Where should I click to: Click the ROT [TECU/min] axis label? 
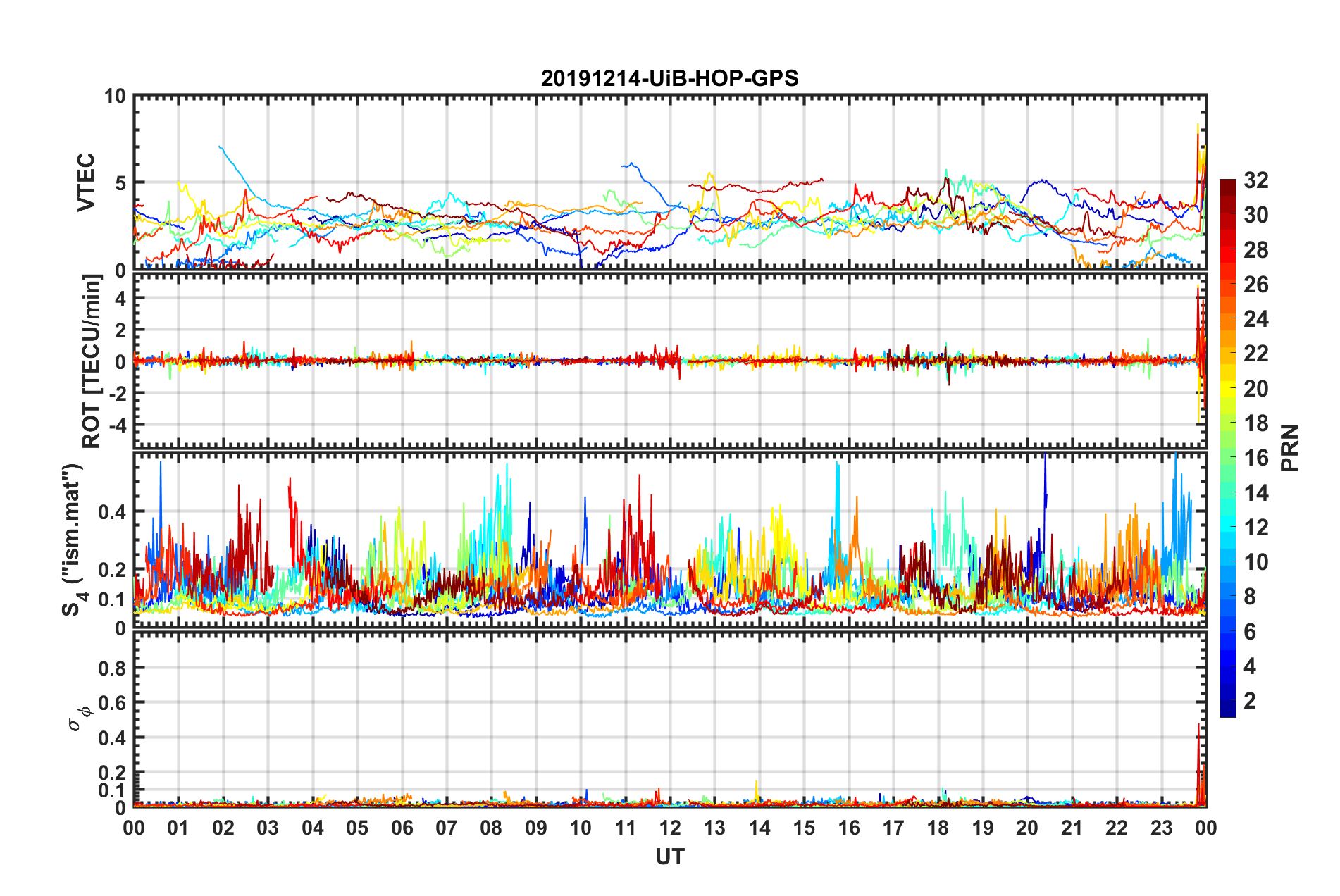point(92,361)
